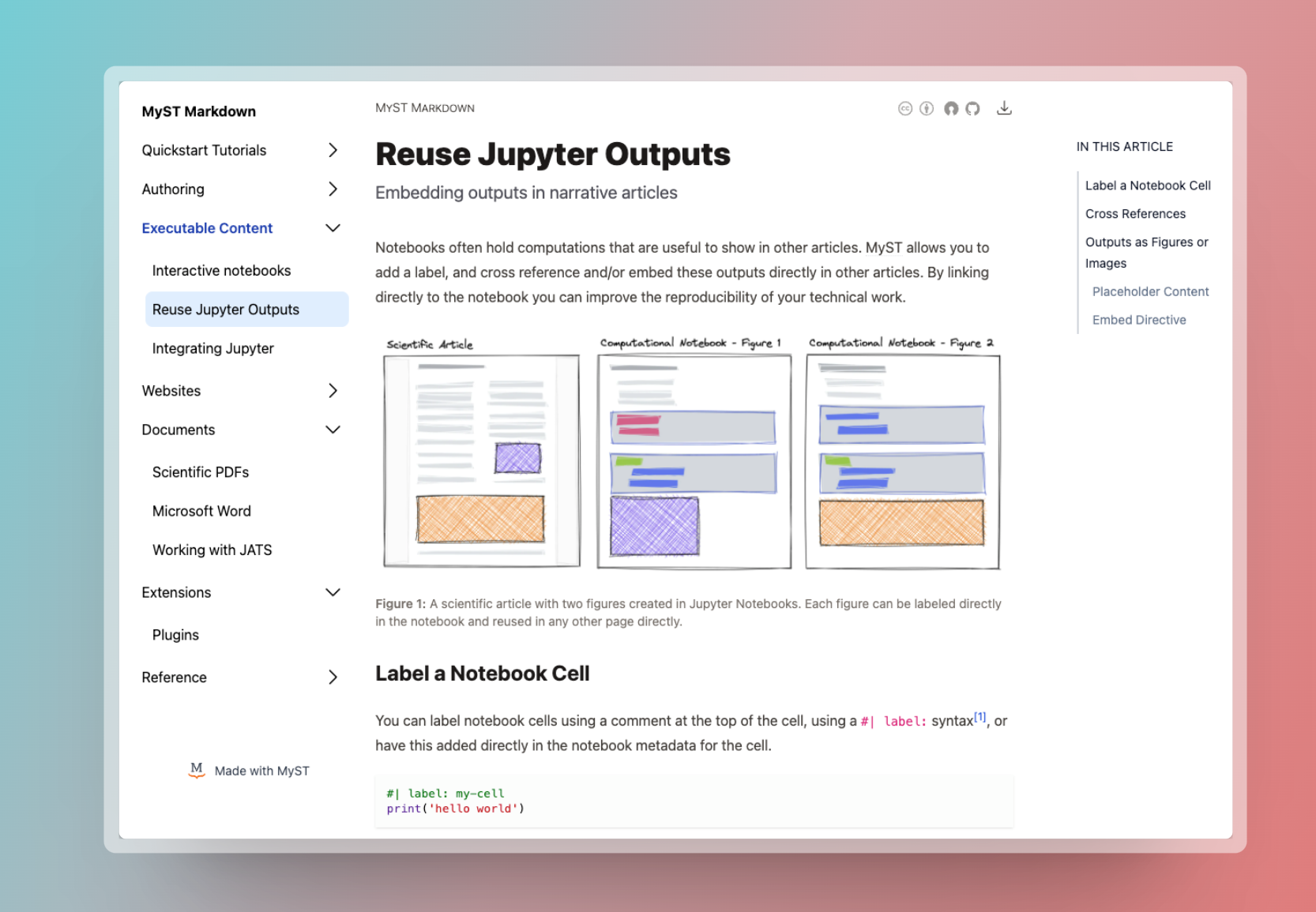Open the Integrating Jupyter page

pyautogui.click(x=213, y=348)
